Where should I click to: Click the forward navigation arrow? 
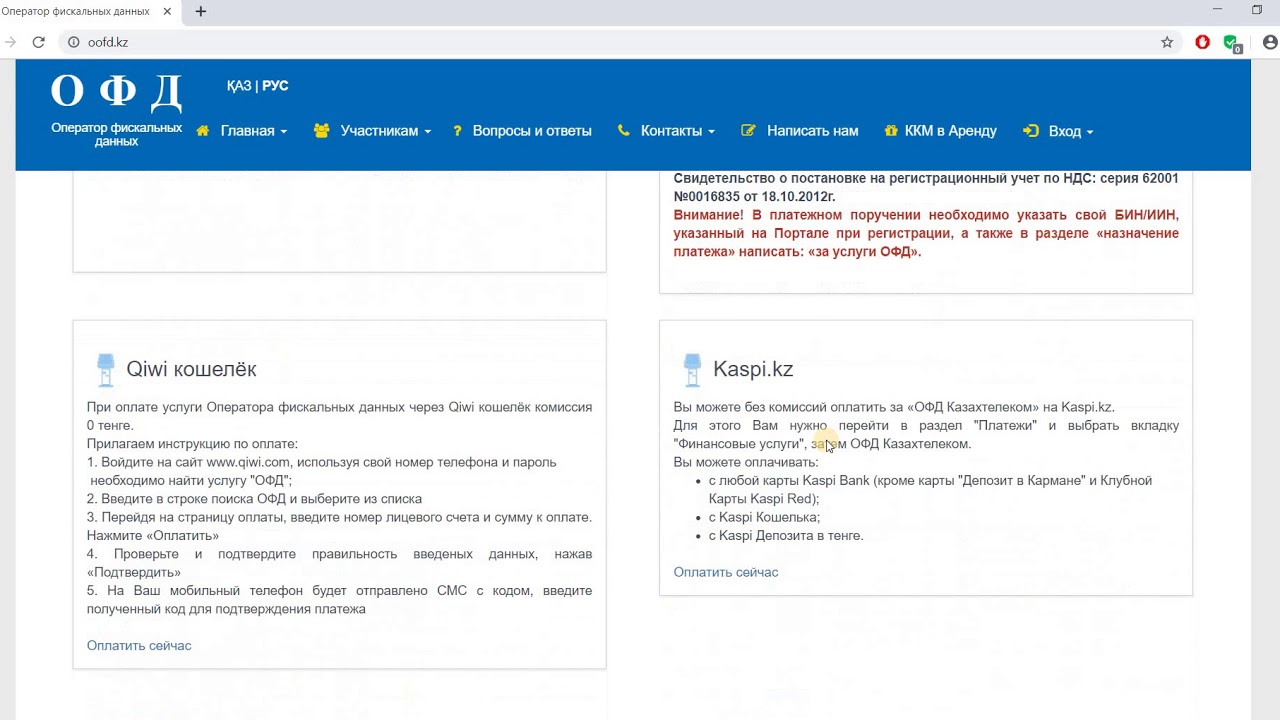click(10, 42)
